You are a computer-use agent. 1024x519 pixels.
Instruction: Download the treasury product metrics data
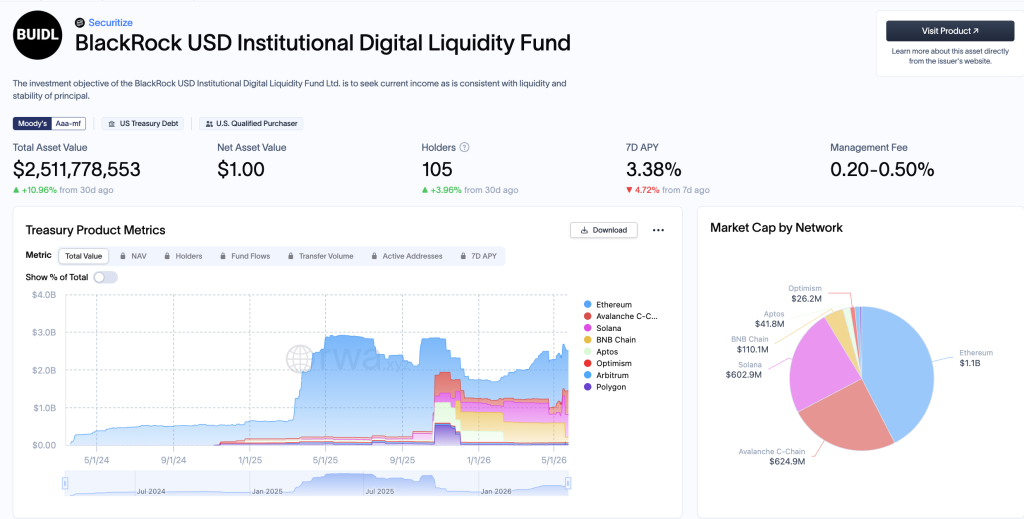[603, 230]
